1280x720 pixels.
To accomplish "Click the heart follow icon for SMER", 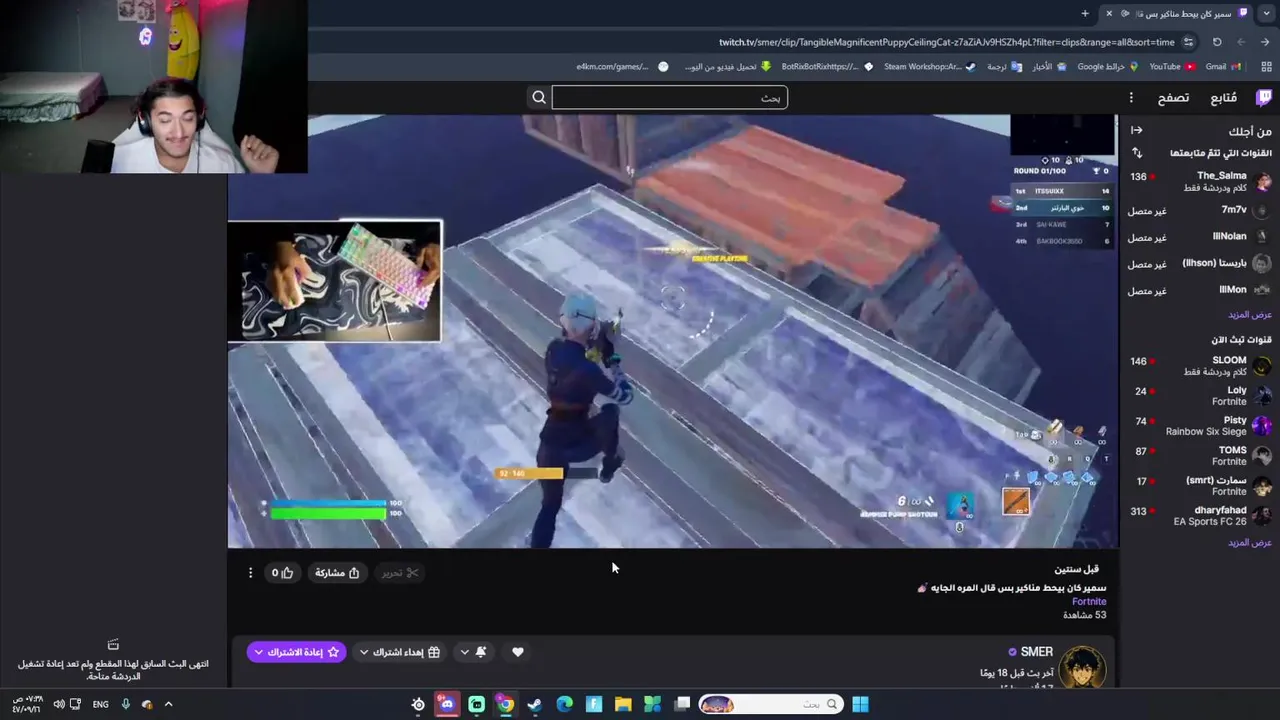I will click(x=517, y=652).
